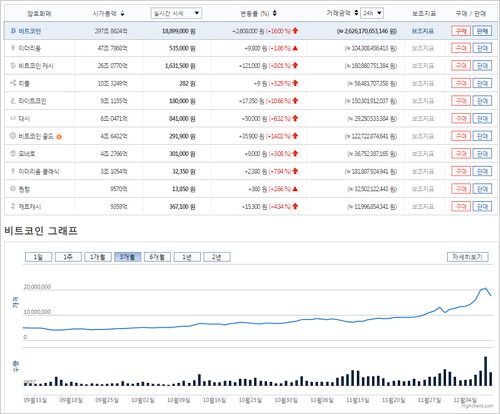500x414 pixels.
Task: Sort by 시가총액 using the header arrows
Action: (x=122, y=14)
